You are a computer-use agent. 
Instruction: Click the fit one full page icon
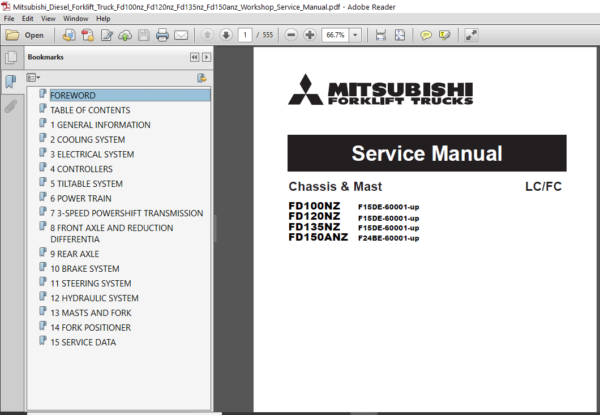coord(399,35)
